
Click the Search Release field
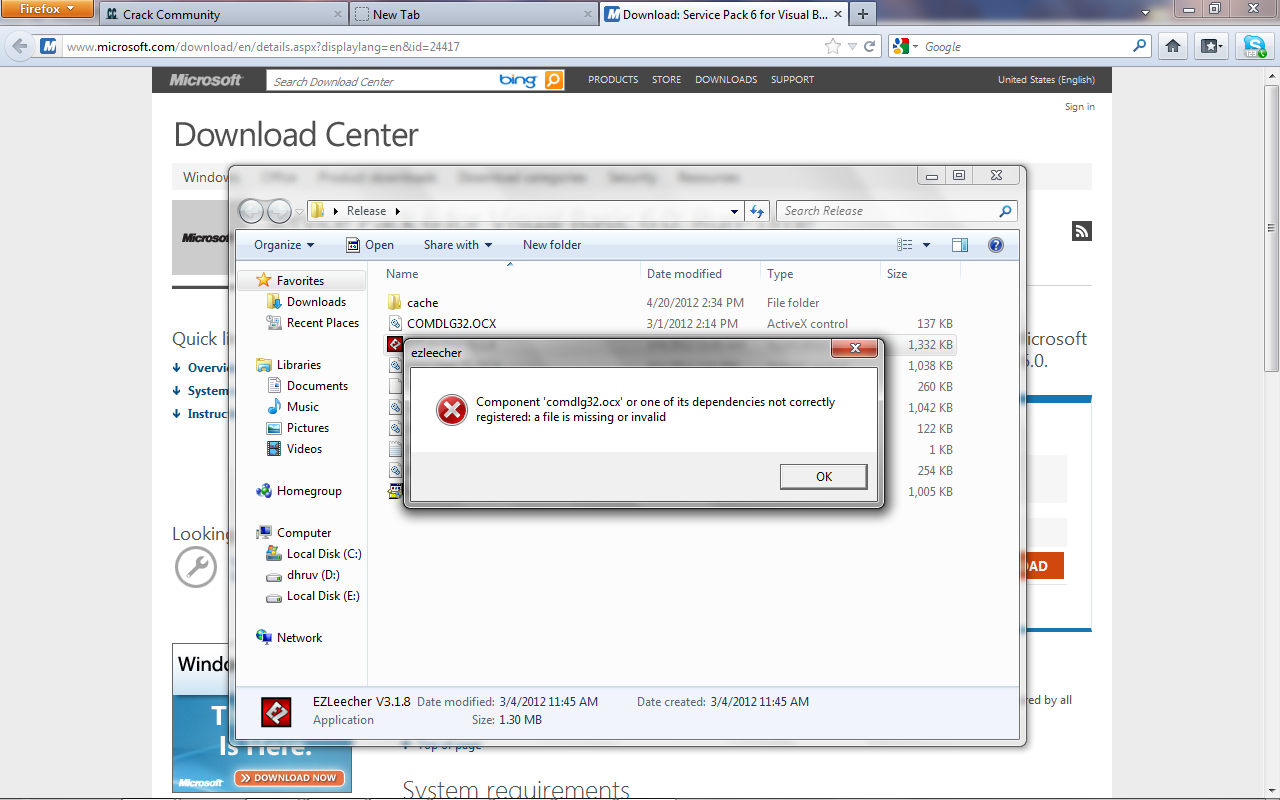(x=888, y=211)
